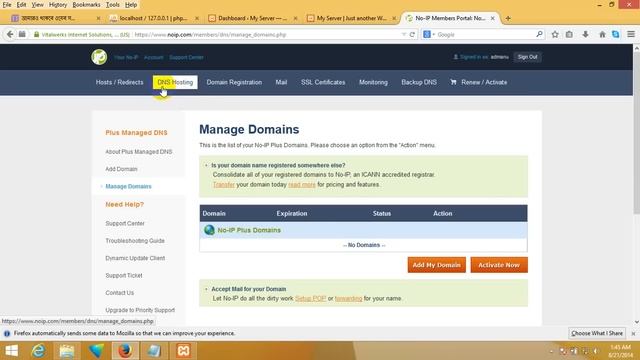
Task: Click the Transfer your domain link
Action: 224,184
